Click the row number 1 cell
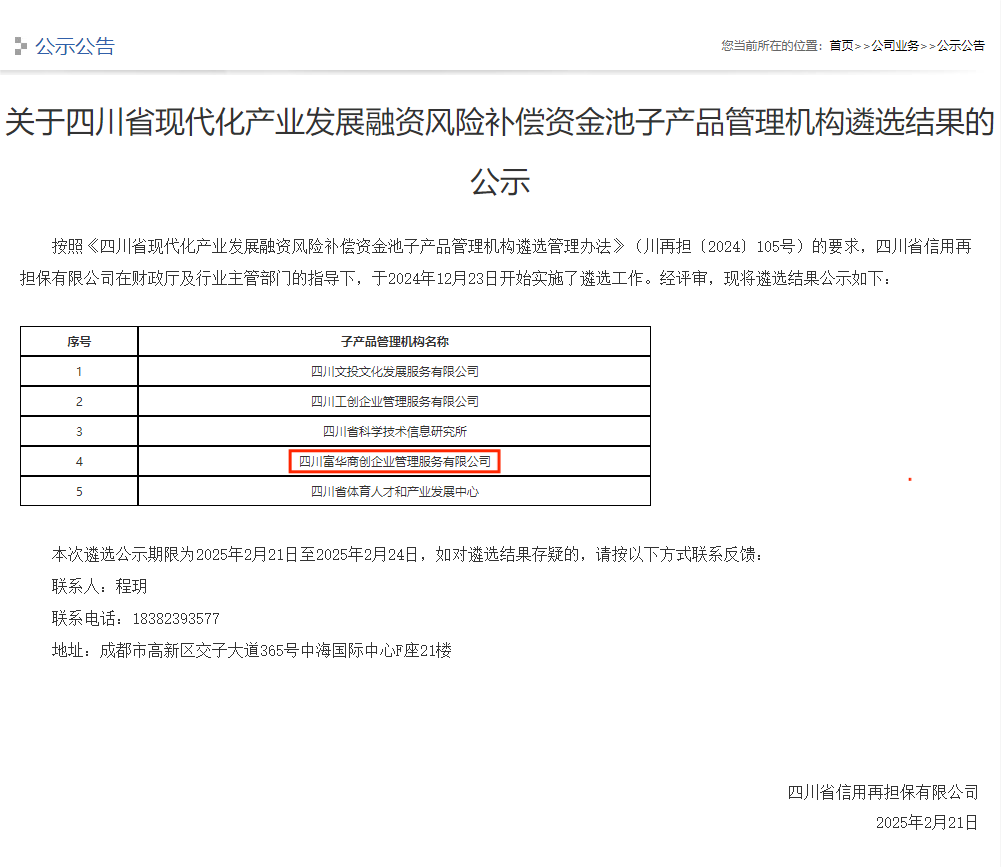This screenshot has width=1001, height=867. 79,372
